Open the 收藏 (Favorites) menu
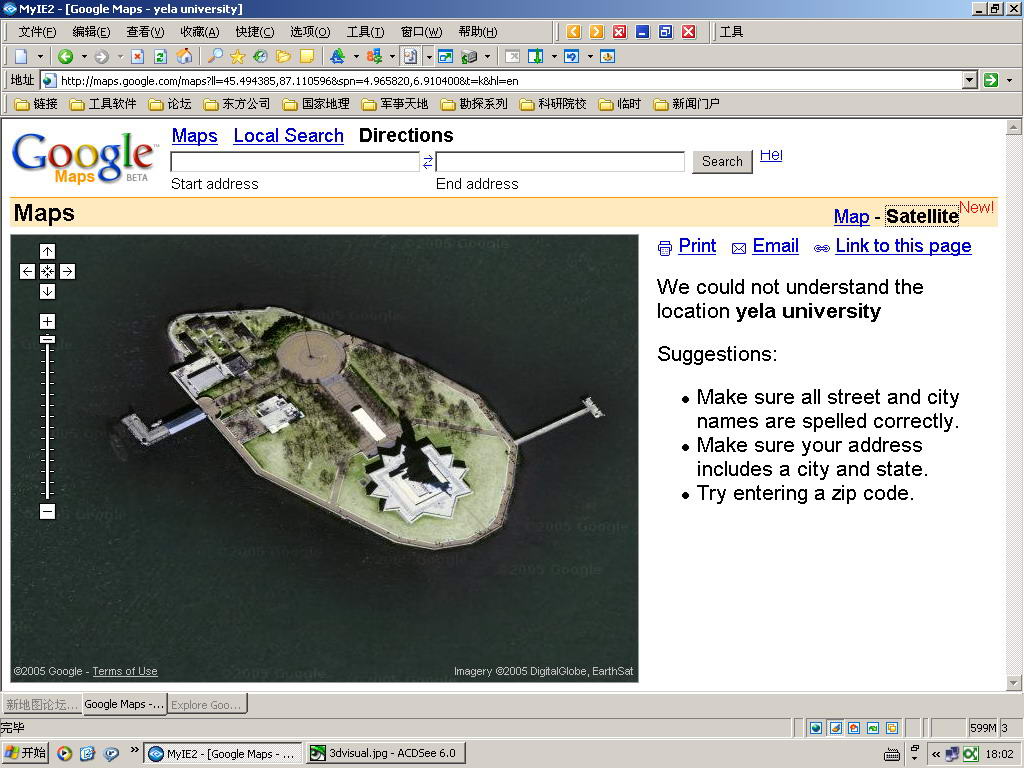Viewport: 1024px width, 768px height. 199,32
